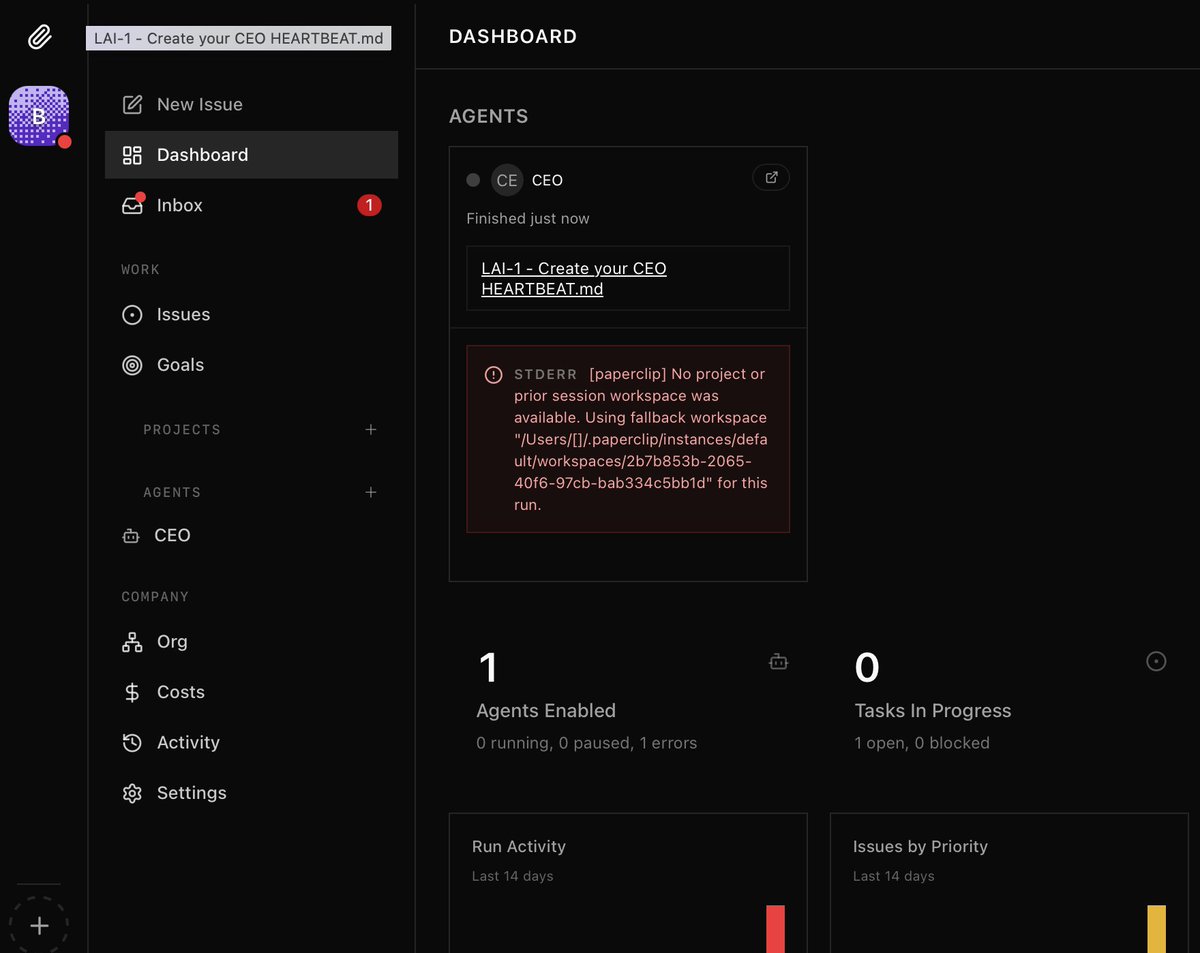1200x953 pixels.
Task: Click the Issues by Priority chart title
Action: (920, 846)
